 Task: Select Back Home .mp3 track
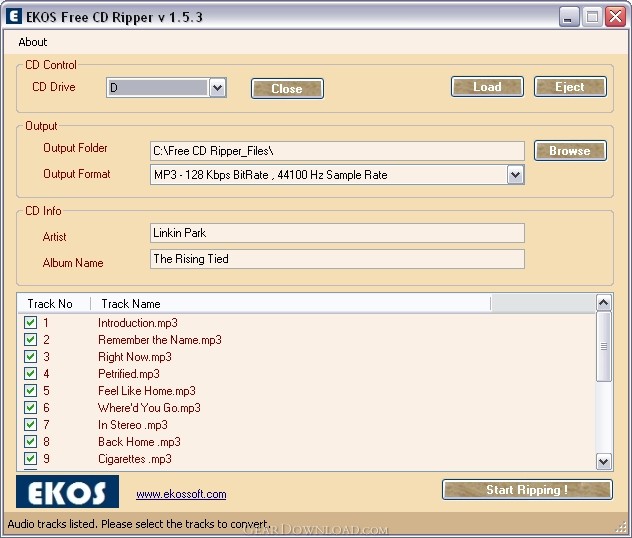pos(139,442)
